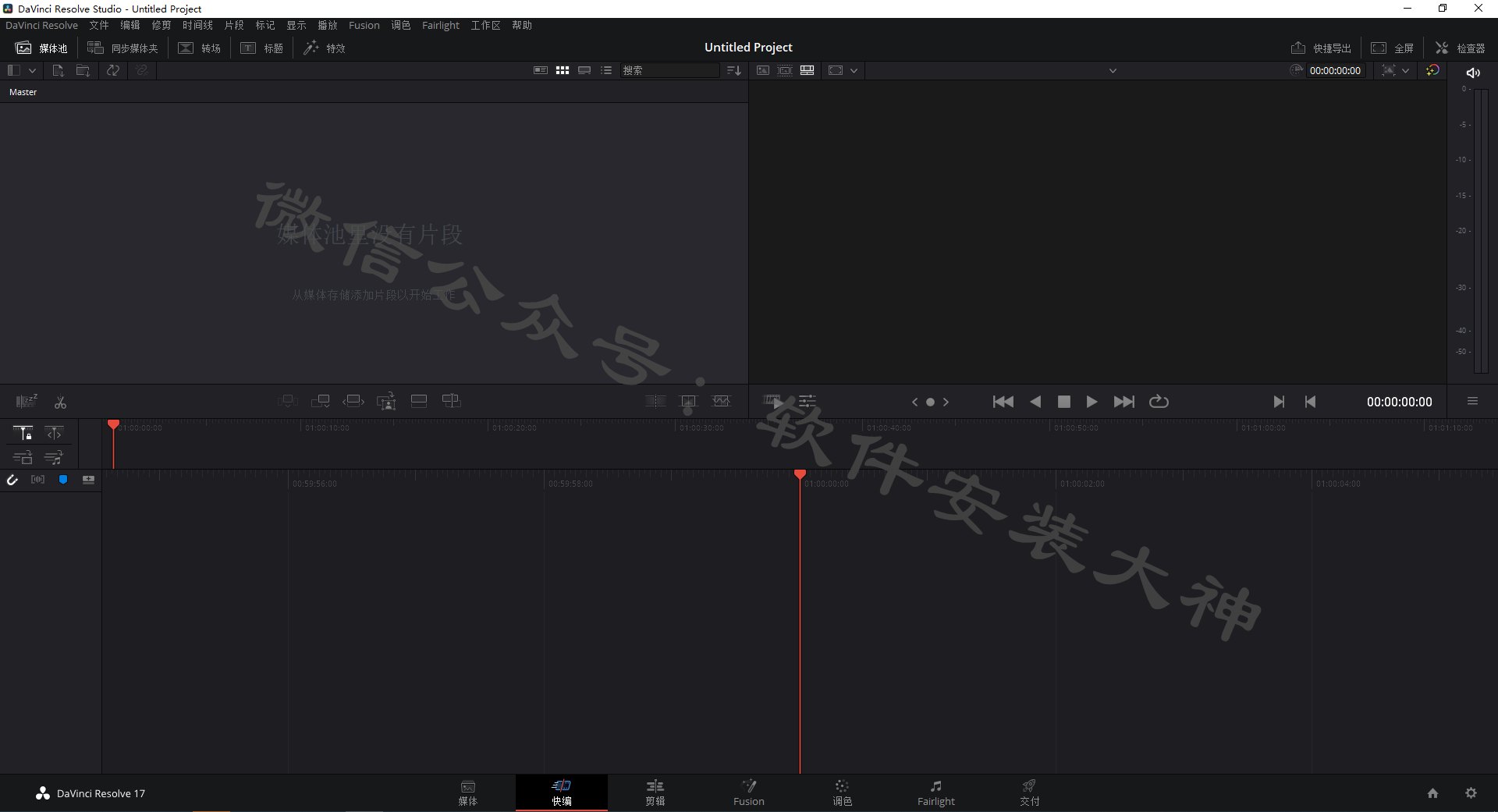The width and height of the screenshot is (1498, 812).
Task: Click the smart insert edit icon
Action: coord(288,401)
